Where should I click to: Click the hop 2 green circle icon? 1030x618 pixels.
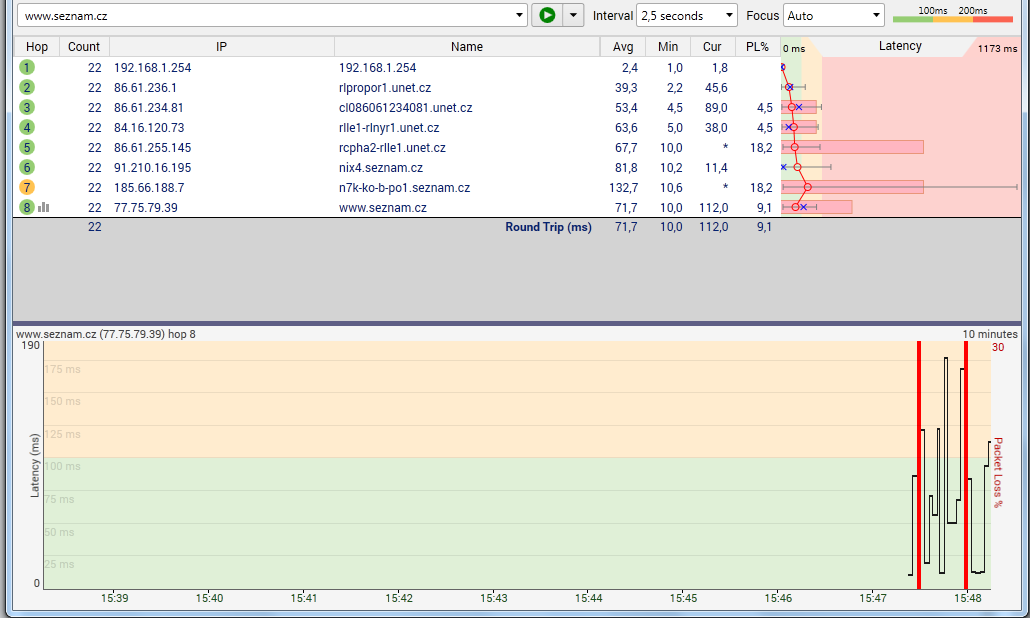[x=27, y=87]
